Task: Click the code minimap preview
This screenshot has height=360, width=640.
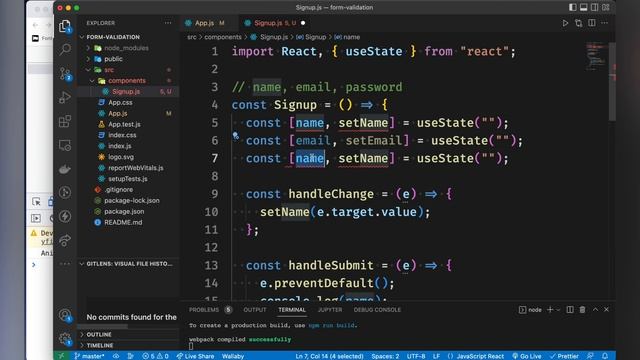Action: pyautogui.click(x=596, y=56)
